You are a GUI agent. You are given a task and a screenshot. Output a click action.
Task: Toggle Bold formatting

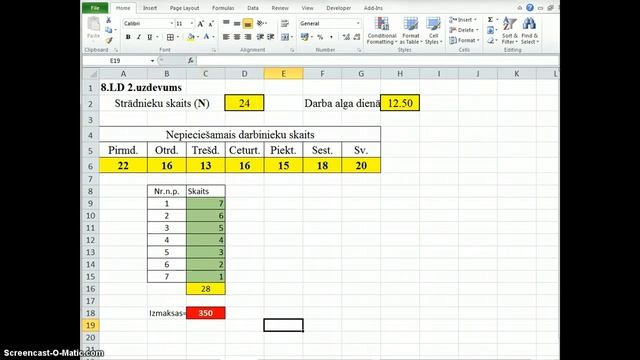tap(128, 37)
